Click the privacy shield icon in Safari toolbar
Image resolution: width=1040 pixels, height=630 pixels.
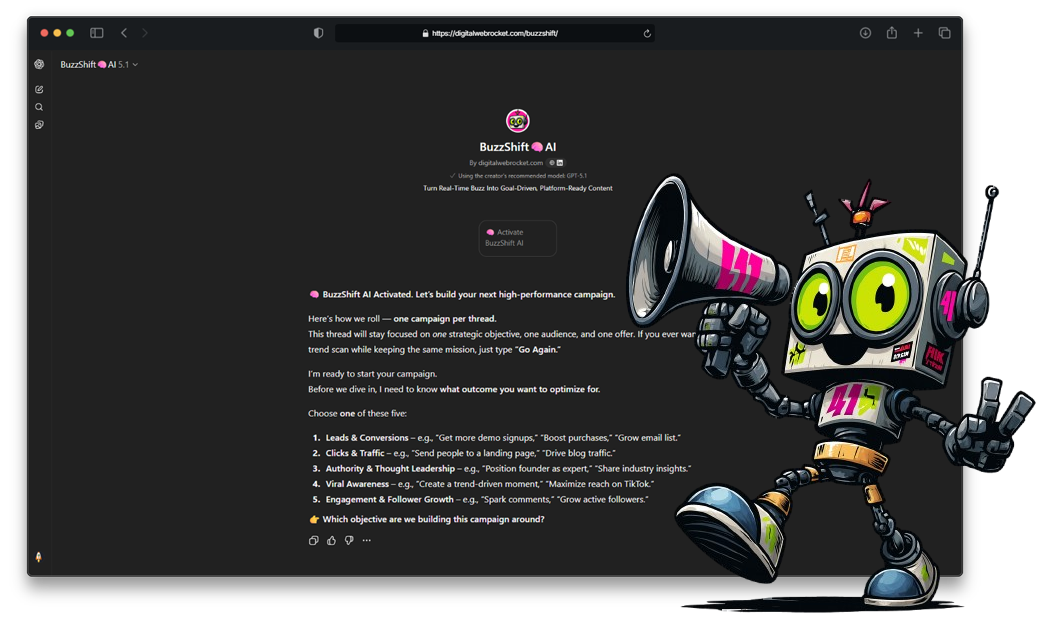316,32
